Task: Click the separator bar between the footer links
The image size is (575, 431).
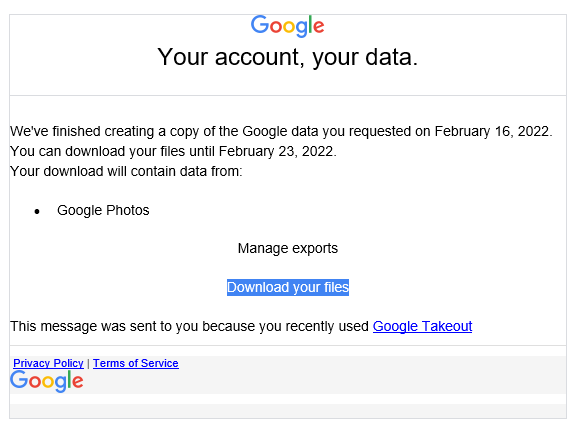Action: pos(88,364)
